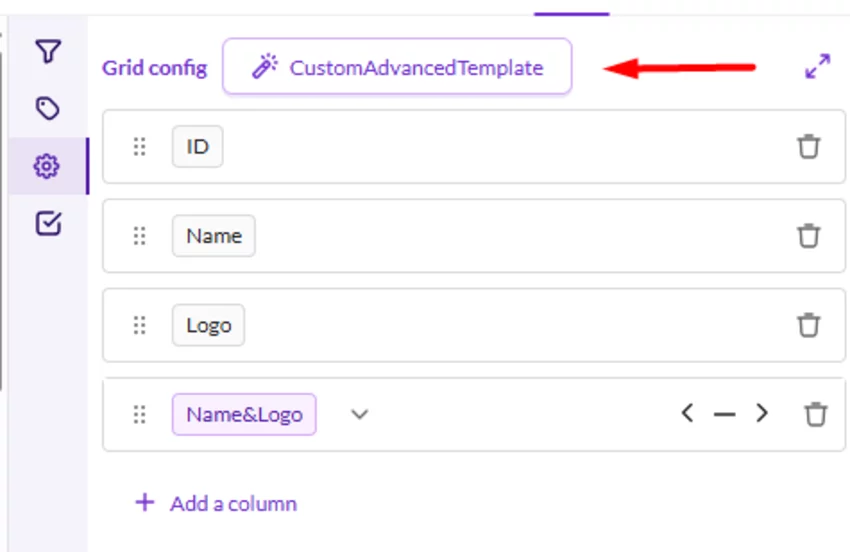Delete the Logo column
This screenshot has width=850, height=552.
[808, 325]
